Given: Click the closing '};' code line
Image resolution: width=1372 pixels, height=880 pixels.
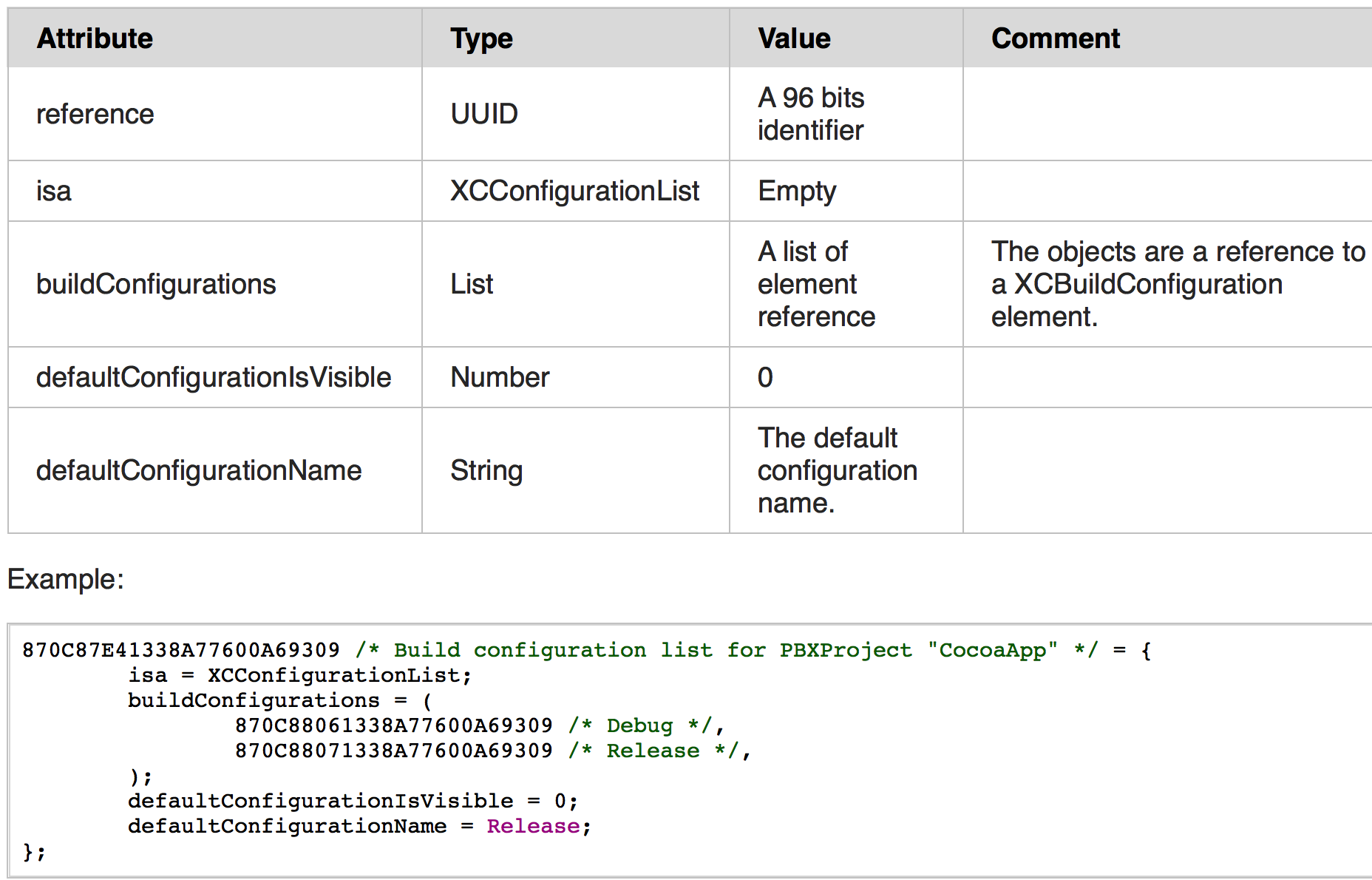Looking at the screenshot, I should pyautogui.click(x=34, y=852).
